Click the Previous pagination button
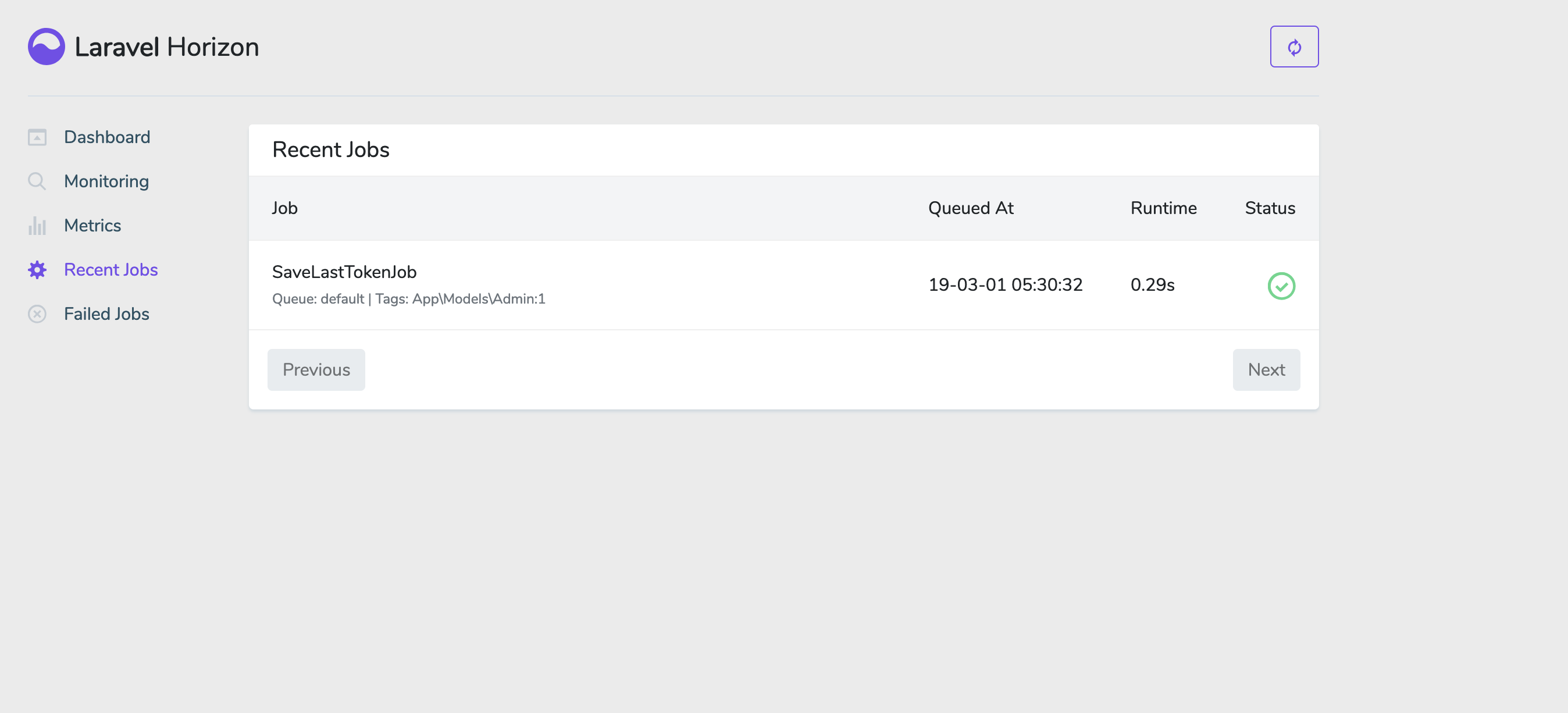Viewport: 1568px width, 713px height. click(316, 370)
